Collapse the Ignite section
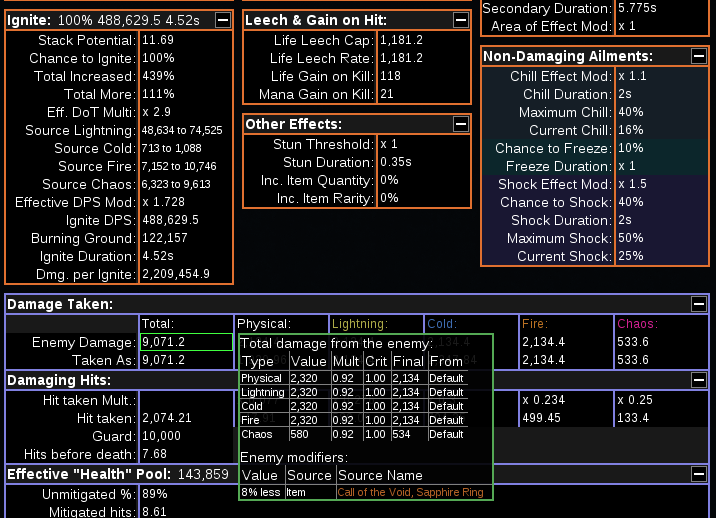 223,20
